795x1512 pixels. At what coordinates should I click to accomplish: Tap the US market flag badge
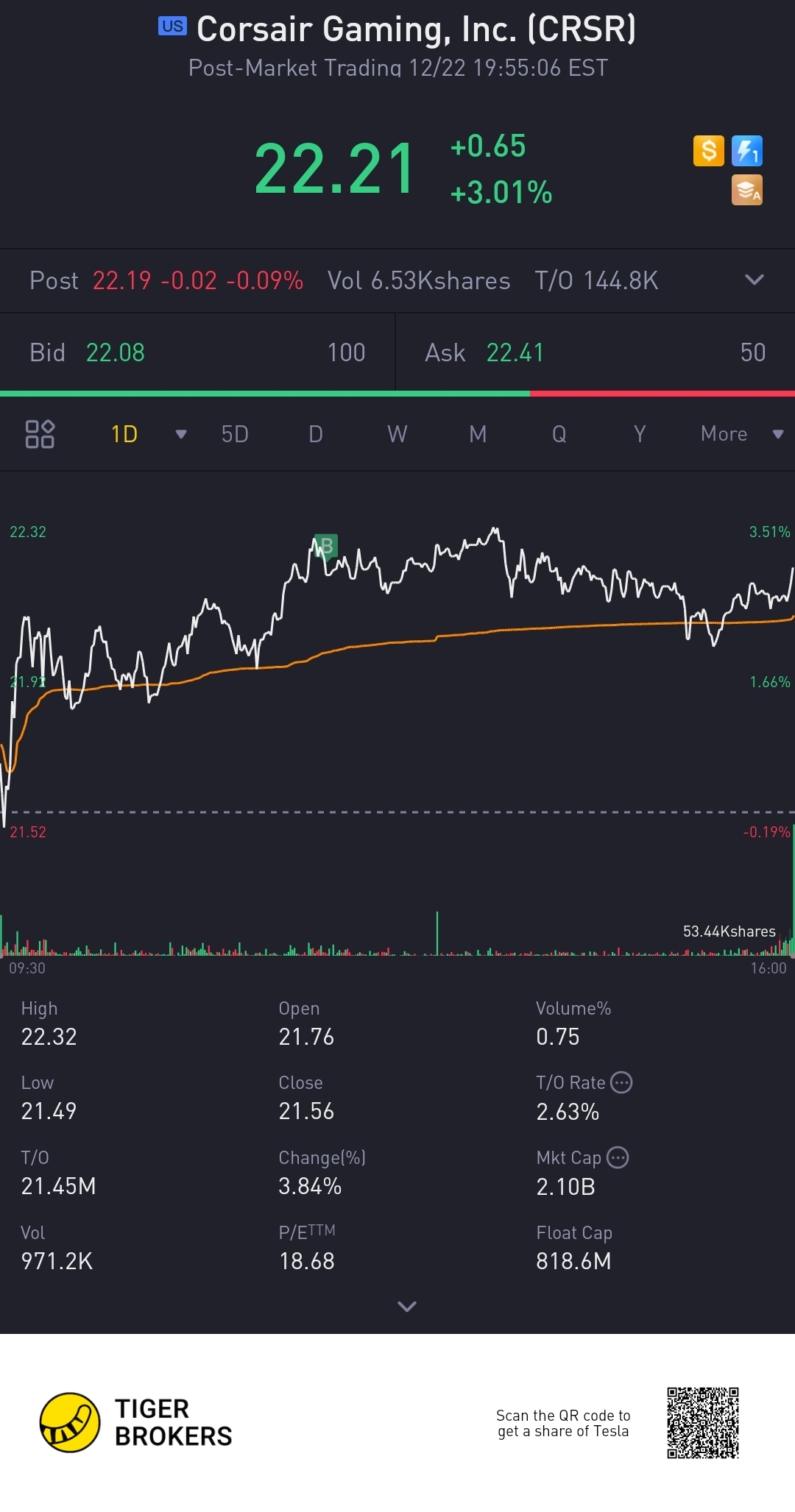pyautogui.click(x=172, y=26)
